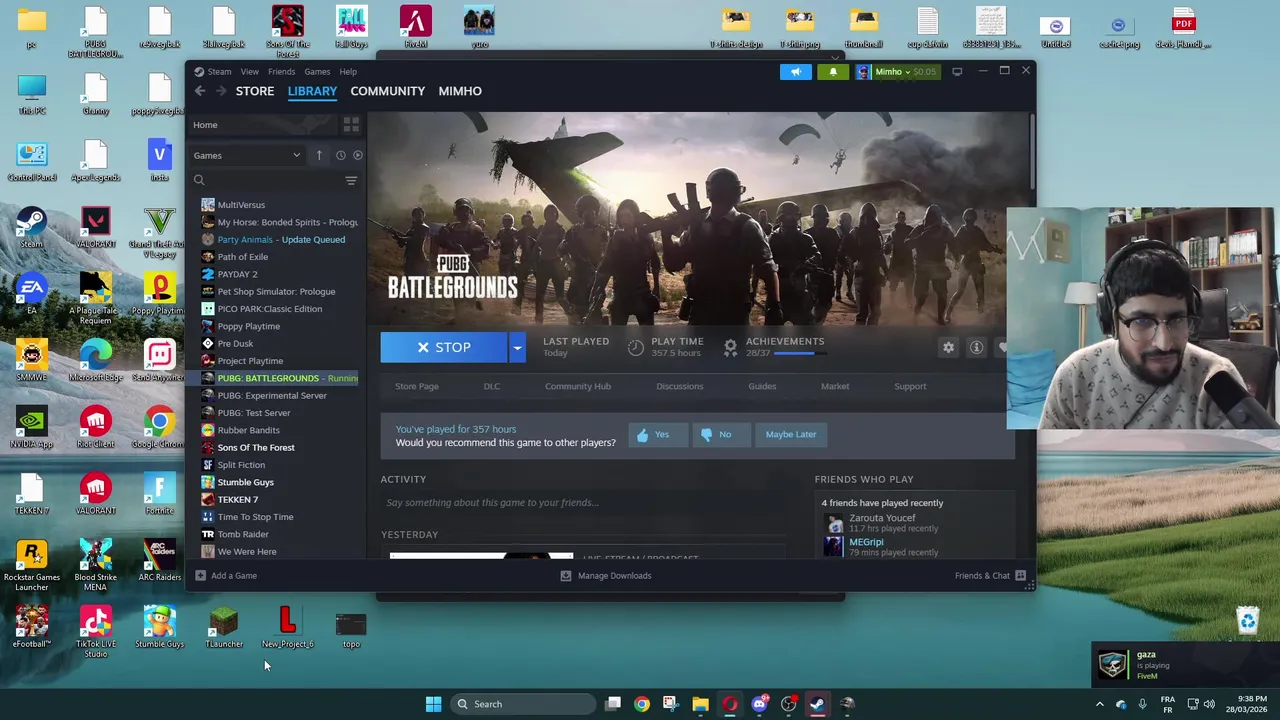
Task: Click the library search magnifier icon
Action: pyautogui.click(x=199, y=180)
